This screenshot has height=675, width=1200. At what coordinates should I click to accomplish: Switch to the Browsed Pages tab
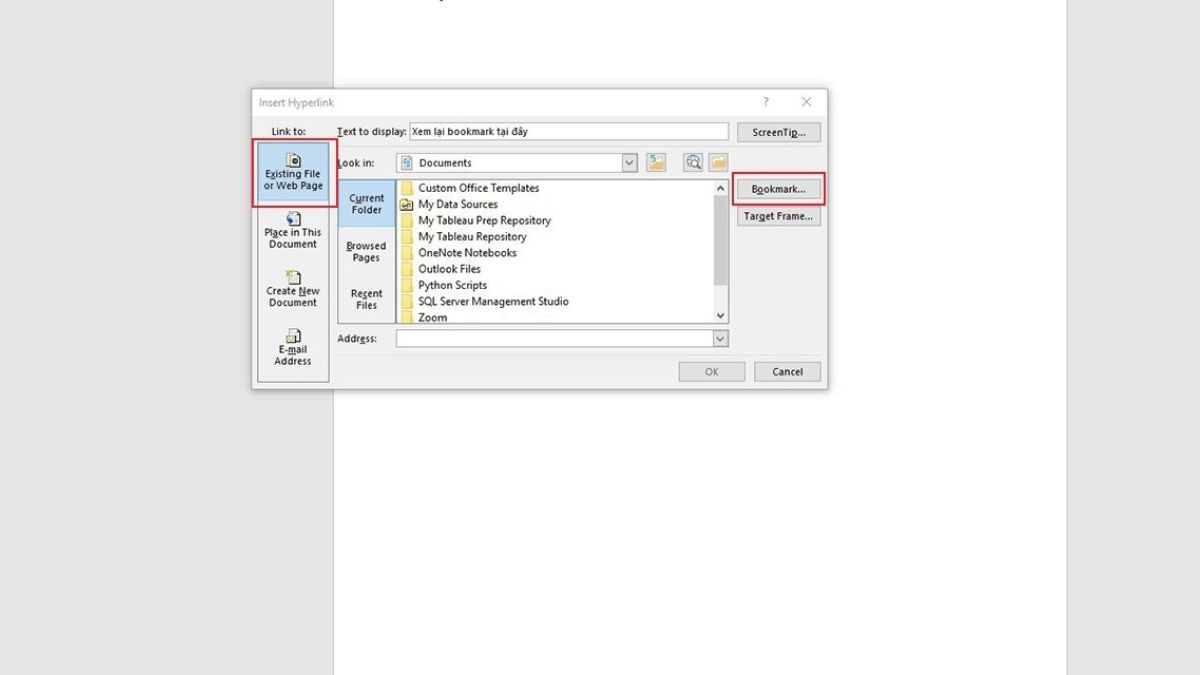[x=366, y=252]
